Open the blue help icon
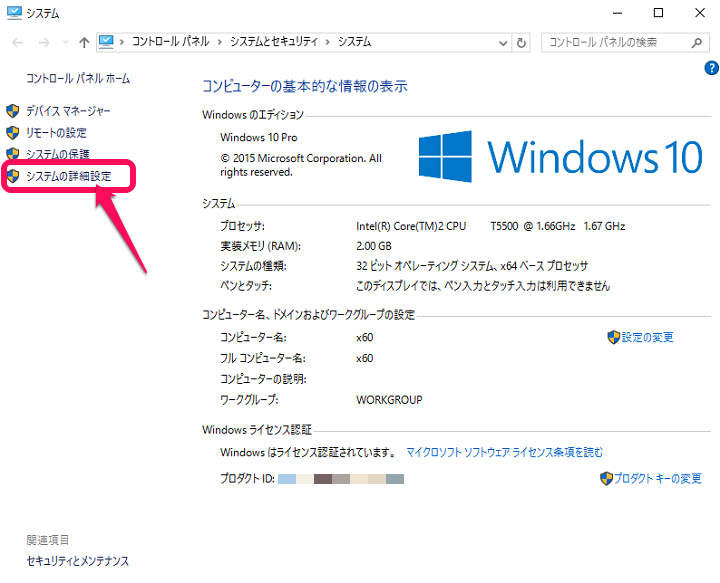720x583 pixels. tap(711, 68)
